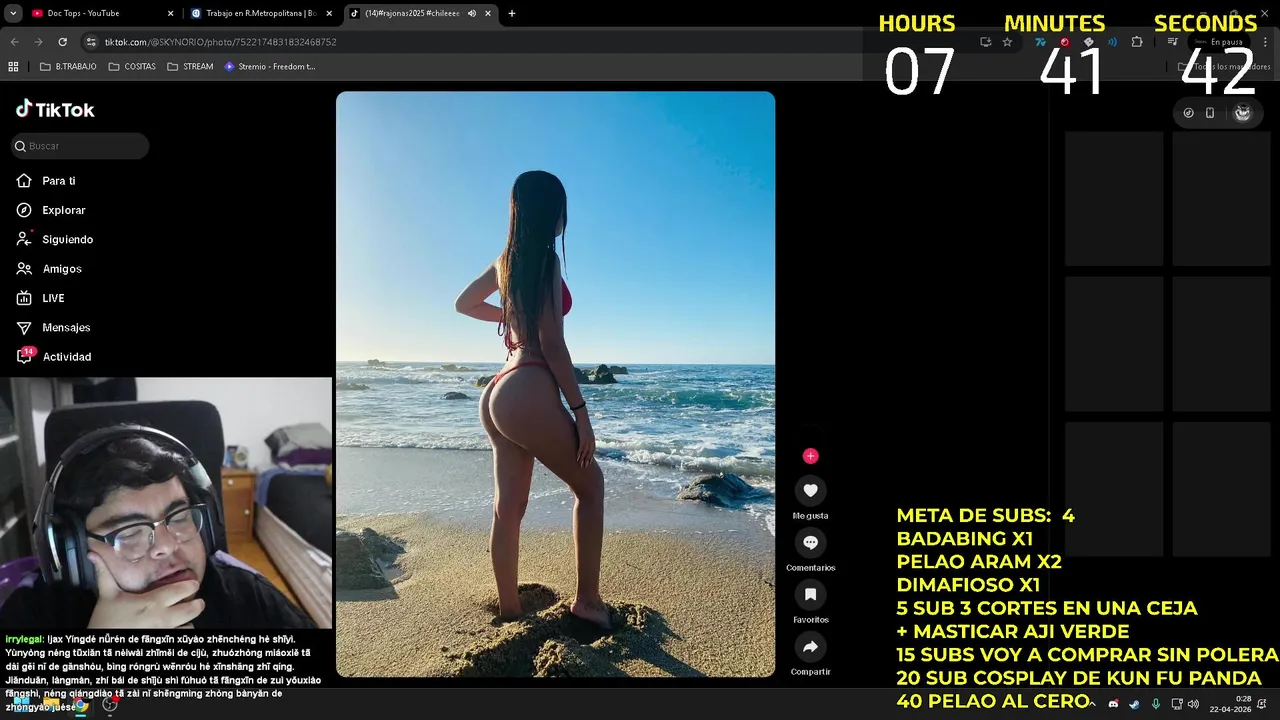The width and height of the screenshot is (1280, 720).
Task: Reload the current page
Action: [x=62, y=42]
